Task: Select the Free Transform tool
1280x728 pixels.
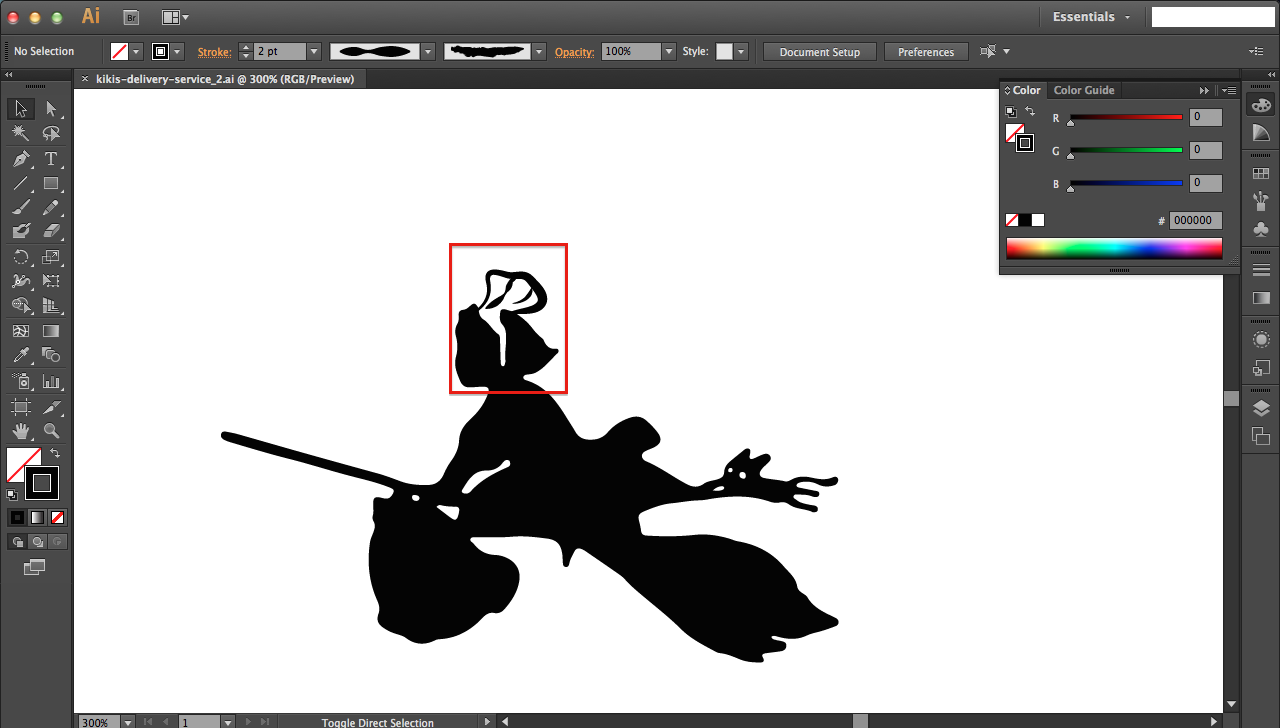Action: (x=51, y=281)
